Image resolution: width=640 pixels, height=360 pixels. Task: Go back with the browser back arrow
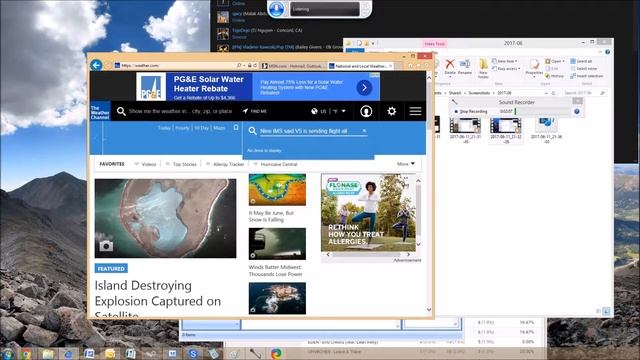[96, 65]
